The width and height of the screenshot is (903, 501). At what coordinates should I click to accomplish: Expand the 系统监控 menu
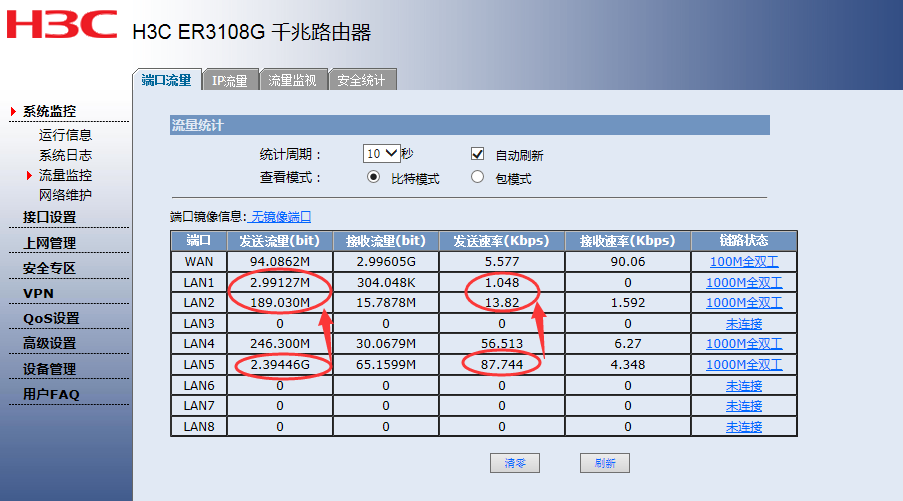pyautogui.click(x=50, y=111)
